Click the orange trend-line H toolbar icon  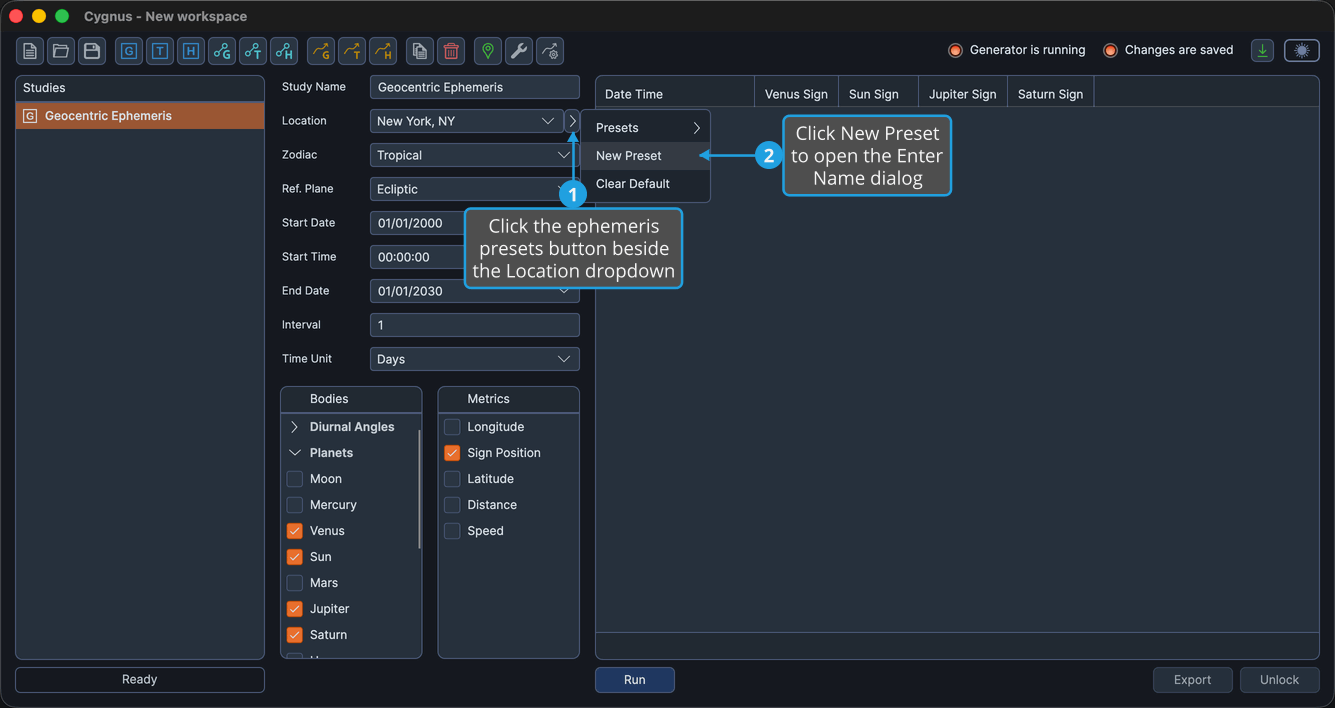(383, 51)
